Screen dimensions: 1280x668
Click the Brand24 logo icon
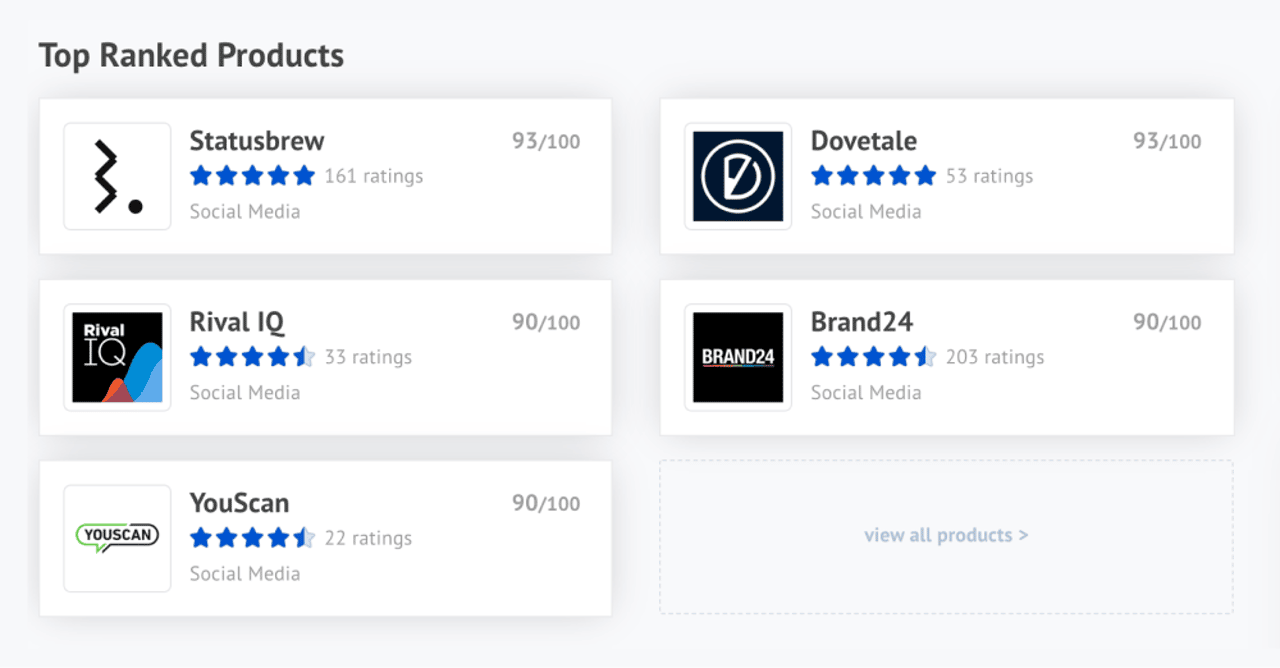click(738, 357)
